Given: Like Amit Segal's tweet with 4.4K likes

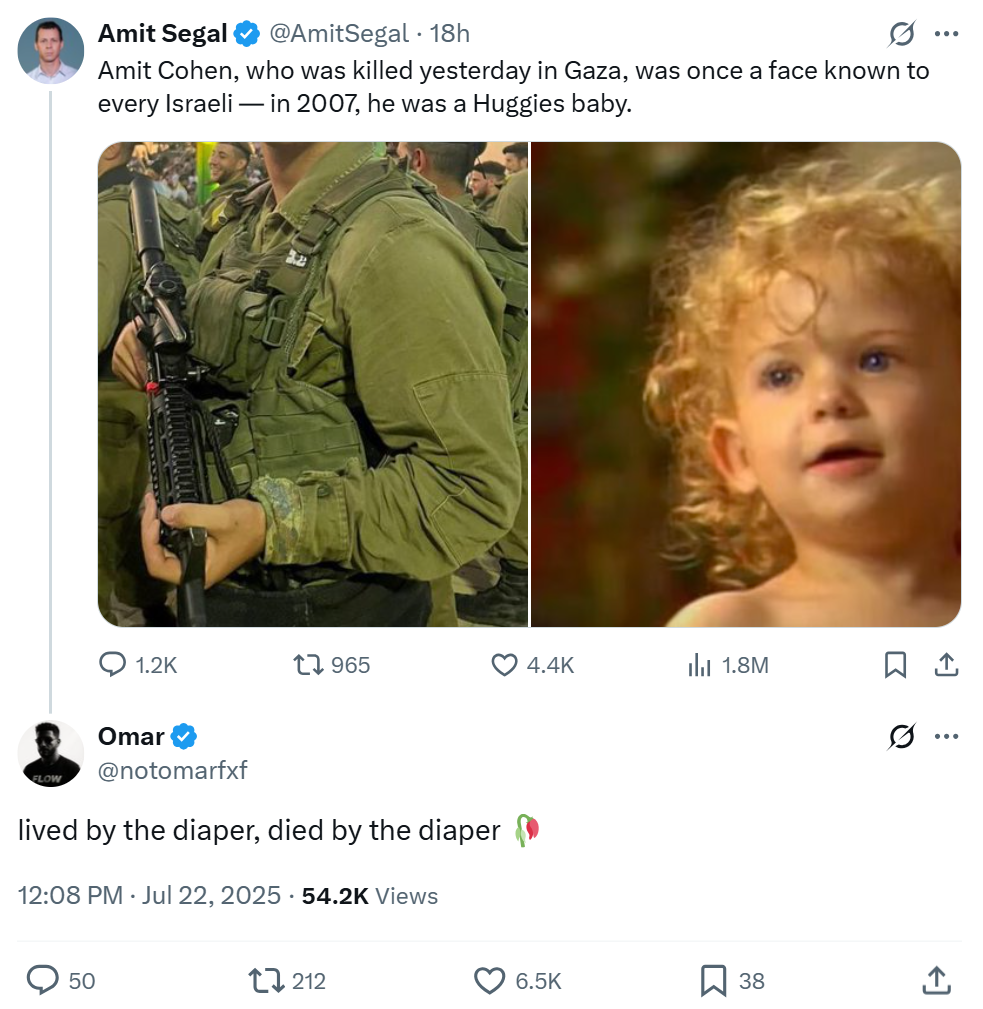Looking at the screenshot, I should 532,665.
